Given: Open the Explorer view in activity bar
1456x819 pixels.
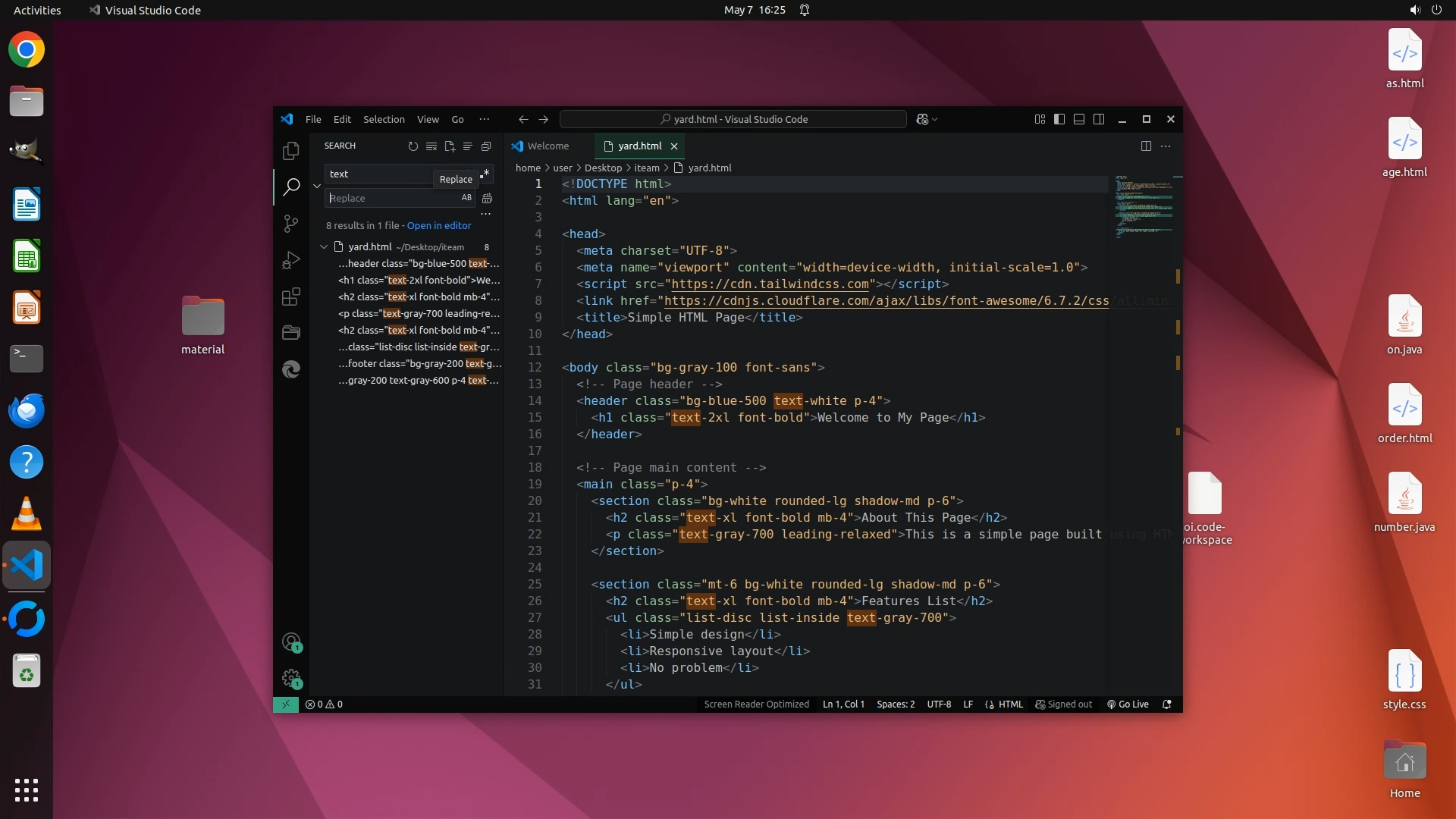Looking at the screenshot, I should (291, 151).
